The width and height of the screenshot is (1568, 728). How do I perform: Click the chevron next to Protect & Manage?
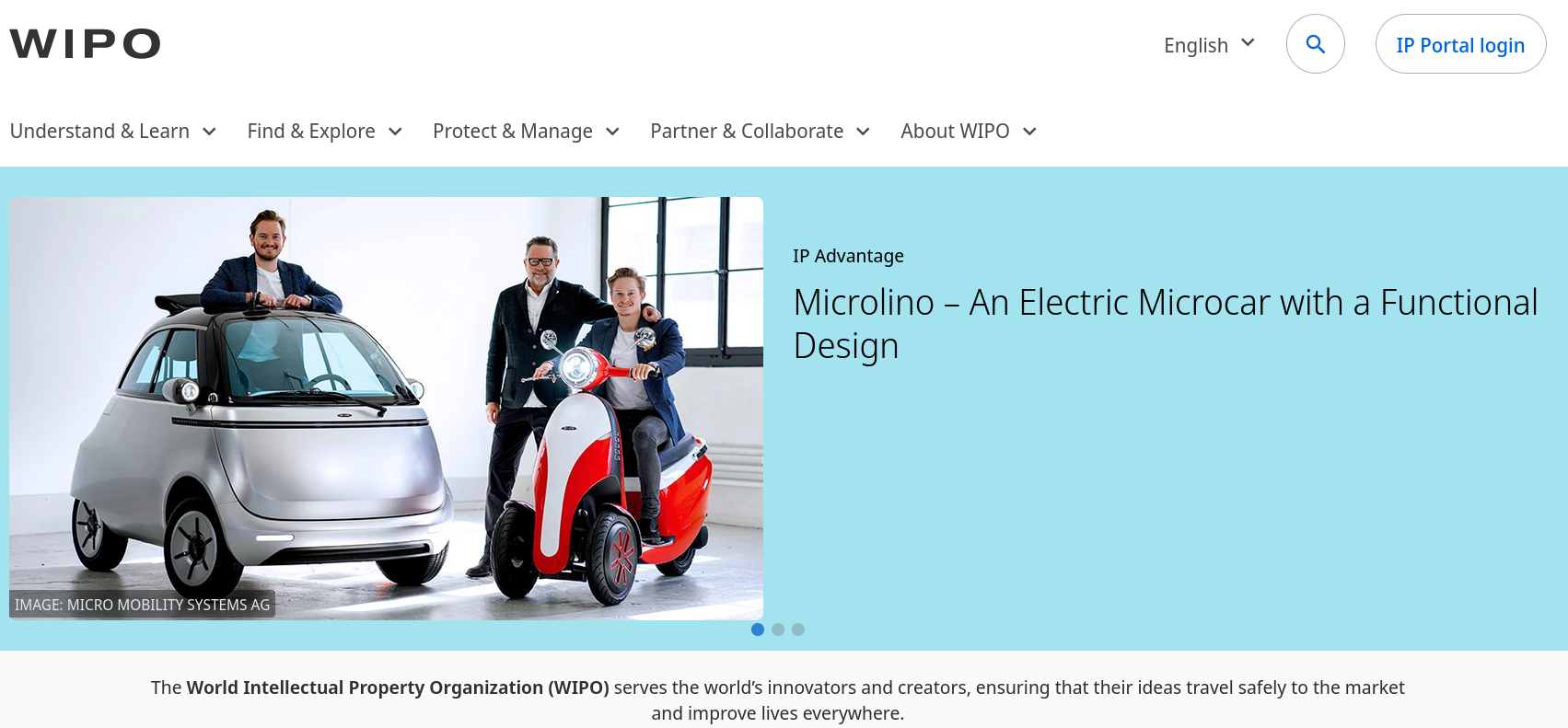coord(612,132)
